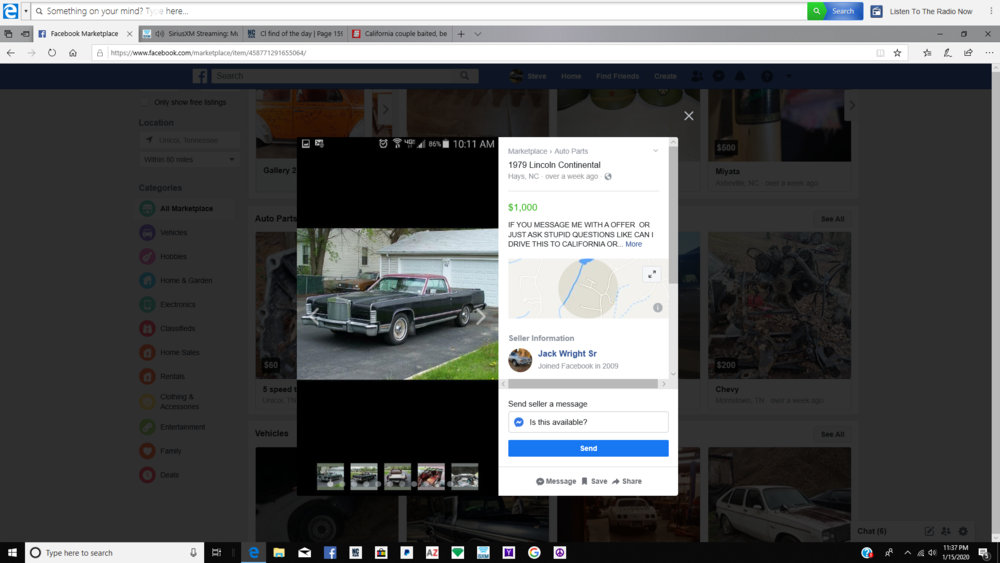See All Auto Parts listings
Viewport: 1000px width, 563px height.
(x=832, y=219)
